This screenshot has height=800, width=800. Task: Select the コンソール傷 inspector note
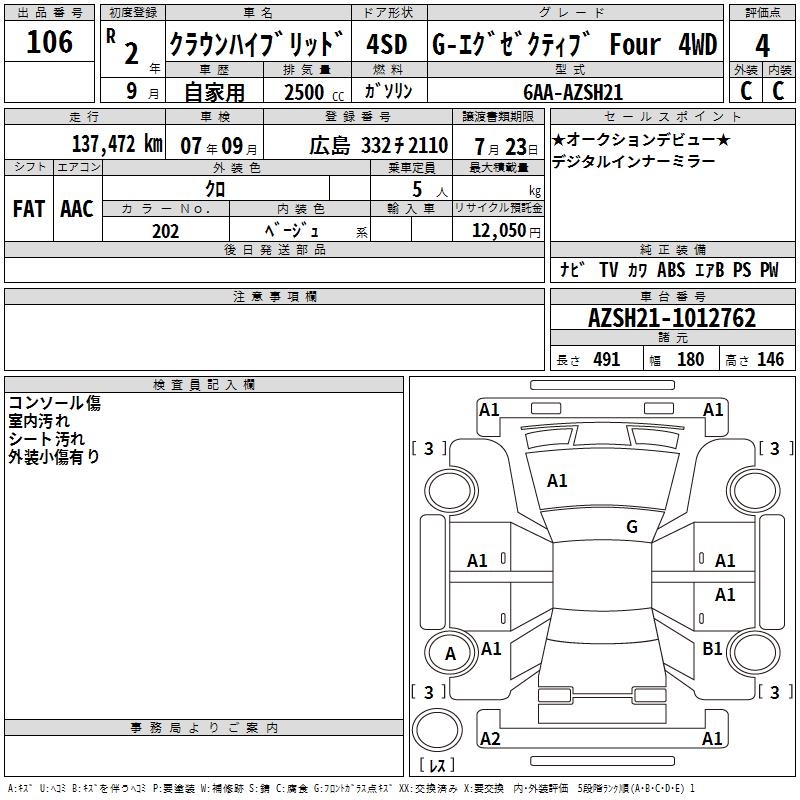click(x=54, y=403)
